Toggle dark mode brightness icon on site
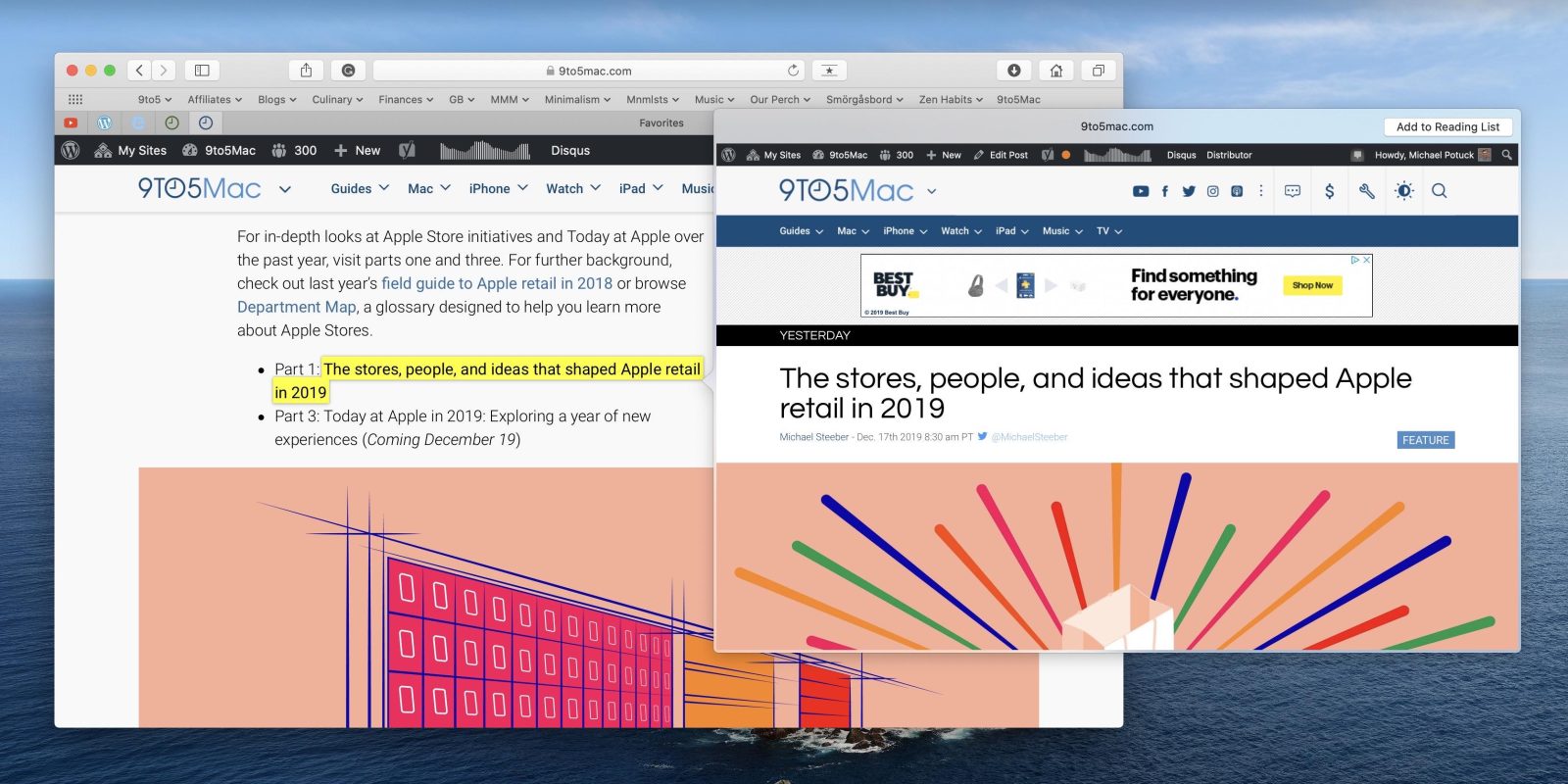The width and height of the screenshot is (1568, 784). pos(1403,191)
